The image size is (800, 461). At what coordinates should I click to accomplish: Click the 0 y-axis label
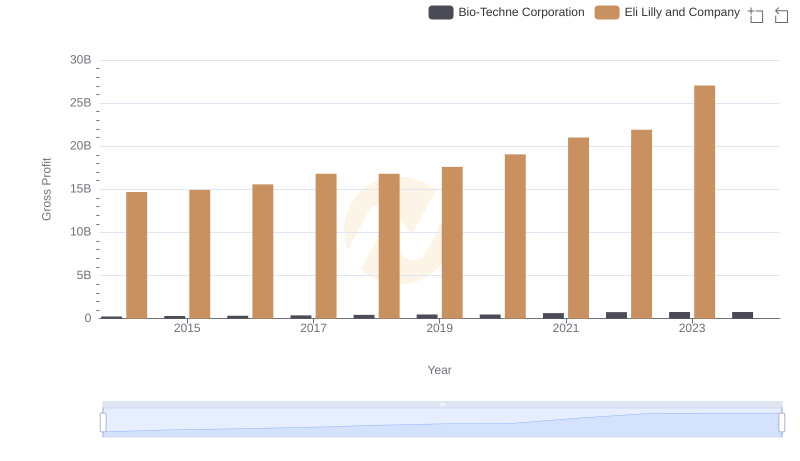point(88,318)
